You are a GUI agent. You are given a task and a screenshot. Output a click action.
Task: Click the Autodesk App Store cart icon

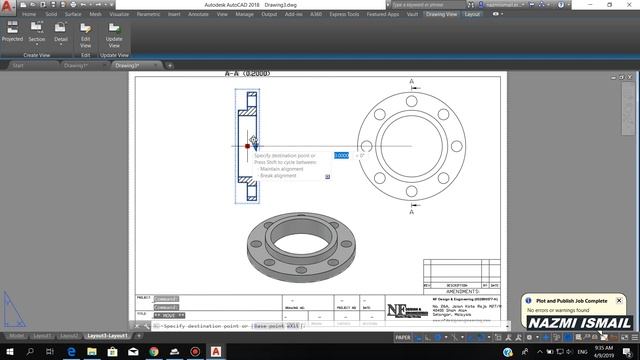point(532,5)
